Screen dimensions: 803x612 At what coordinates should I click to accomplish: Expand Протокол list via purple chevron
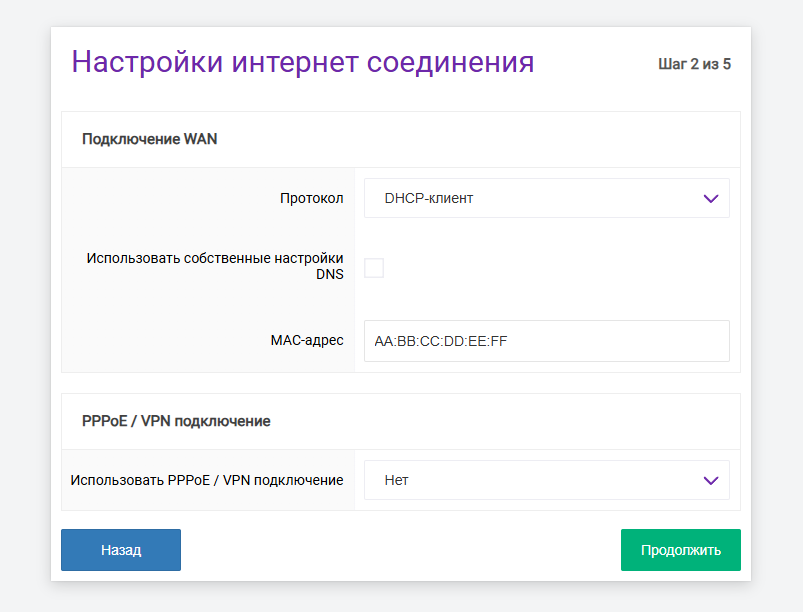711,198
